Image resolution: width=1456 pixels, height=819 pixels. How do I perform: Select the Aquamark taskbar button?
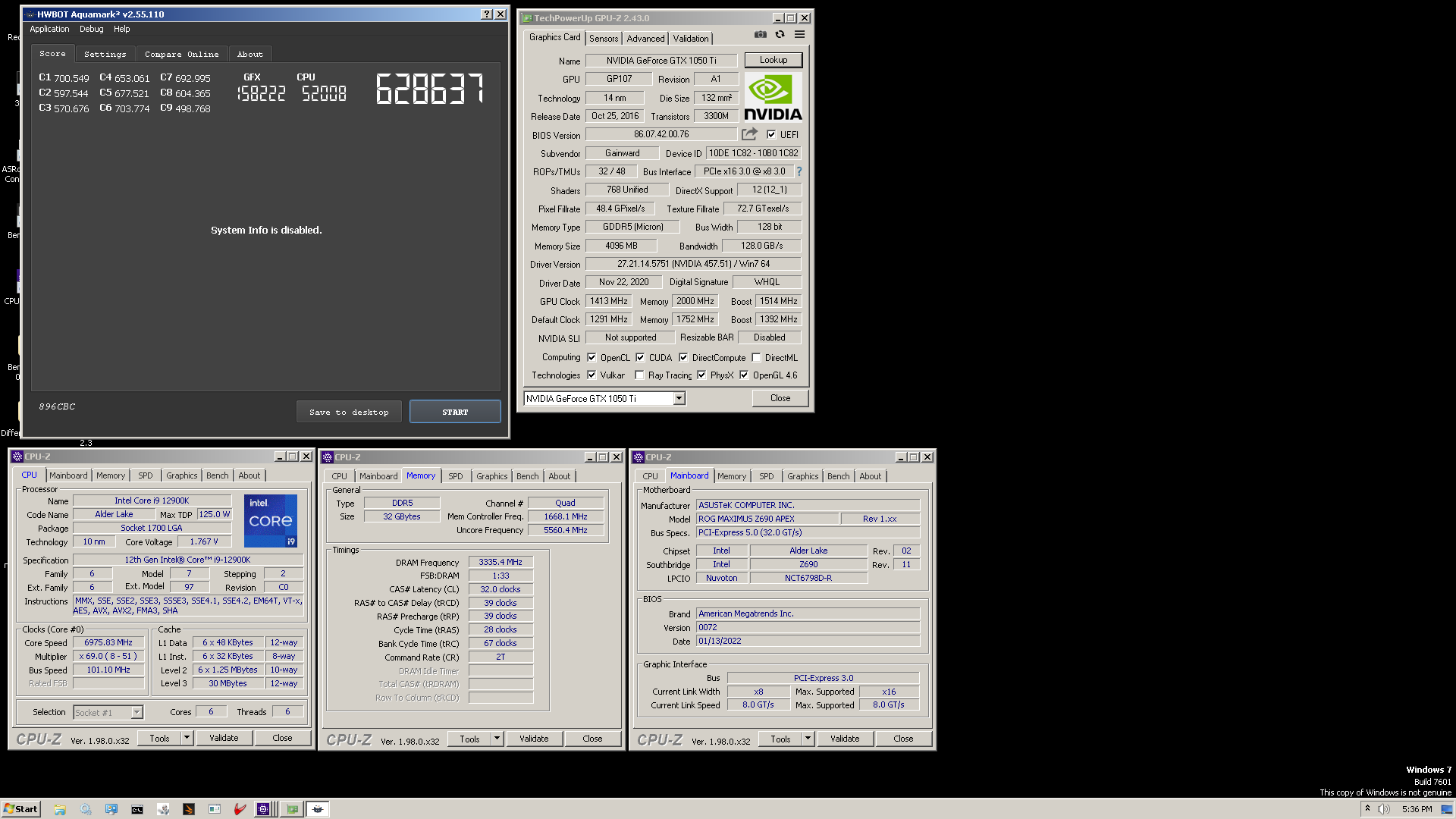coord(318,809)
